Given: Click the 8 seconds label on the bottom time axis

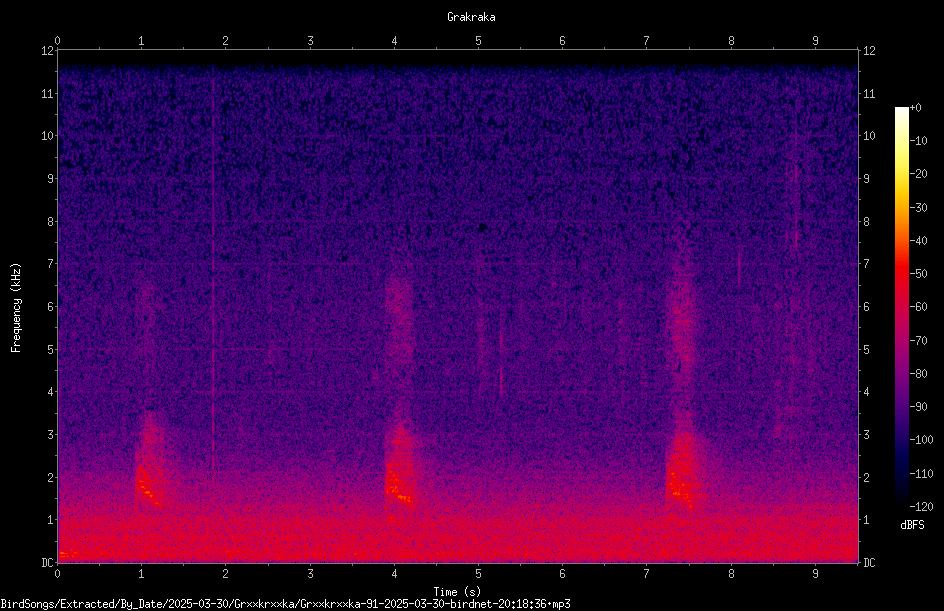Looking at the screenshot, I should click(x=731, y=574).
